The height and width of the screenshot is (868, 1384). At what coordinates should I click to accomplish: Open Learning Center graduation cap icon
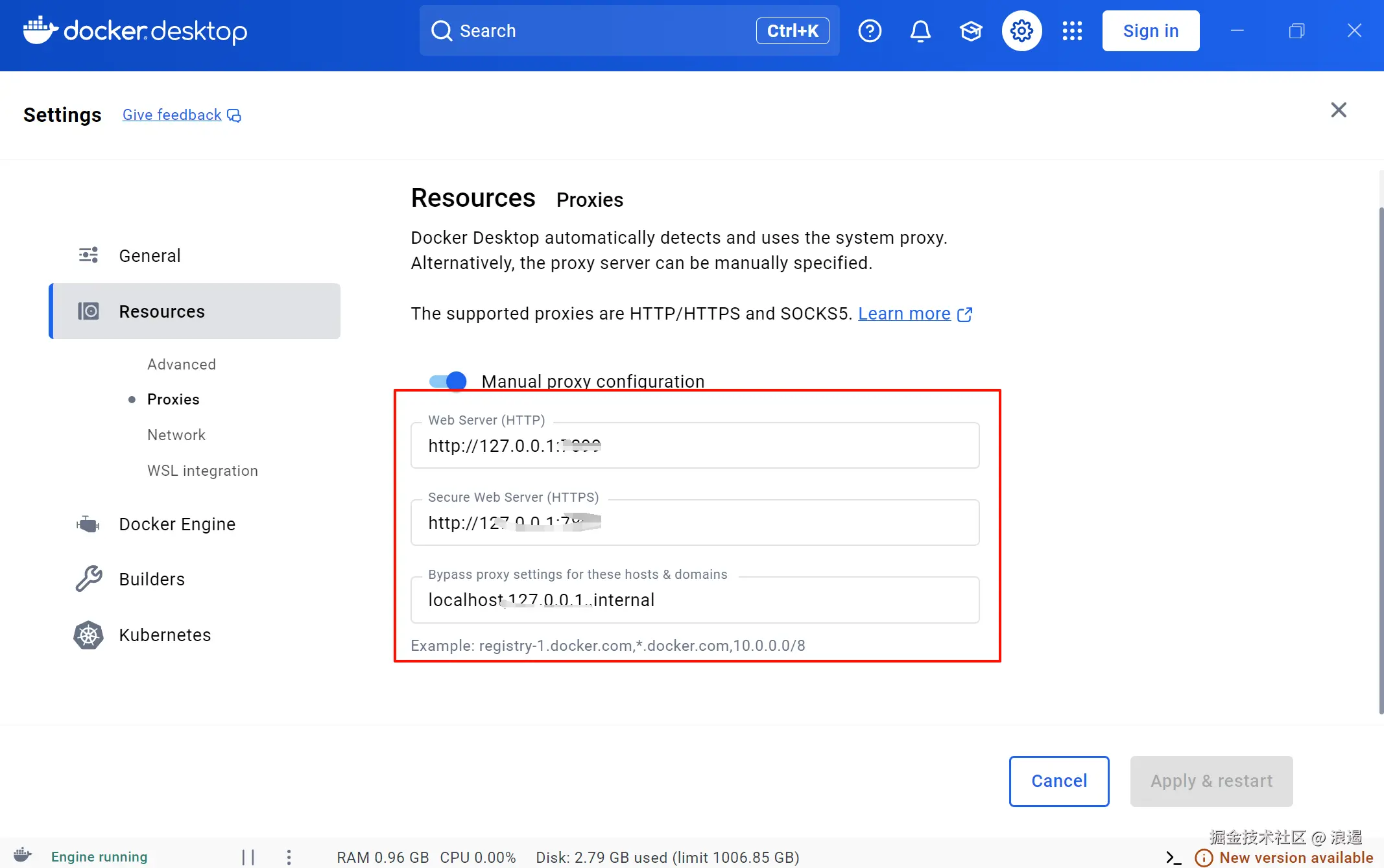[971, 30]
